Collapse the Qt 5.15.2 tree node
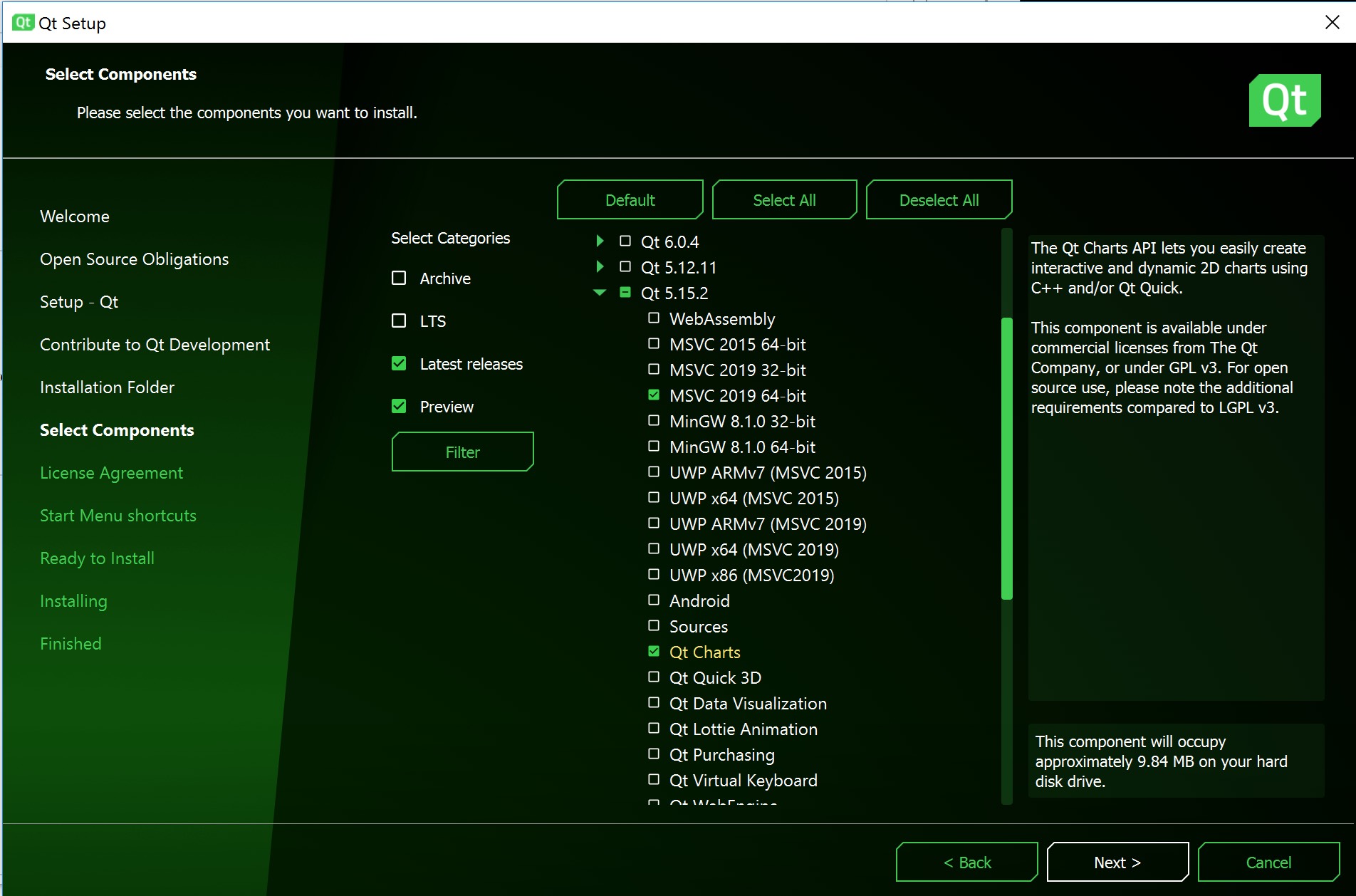Viewport: 1356px width, 896px height. pos(599,293)
